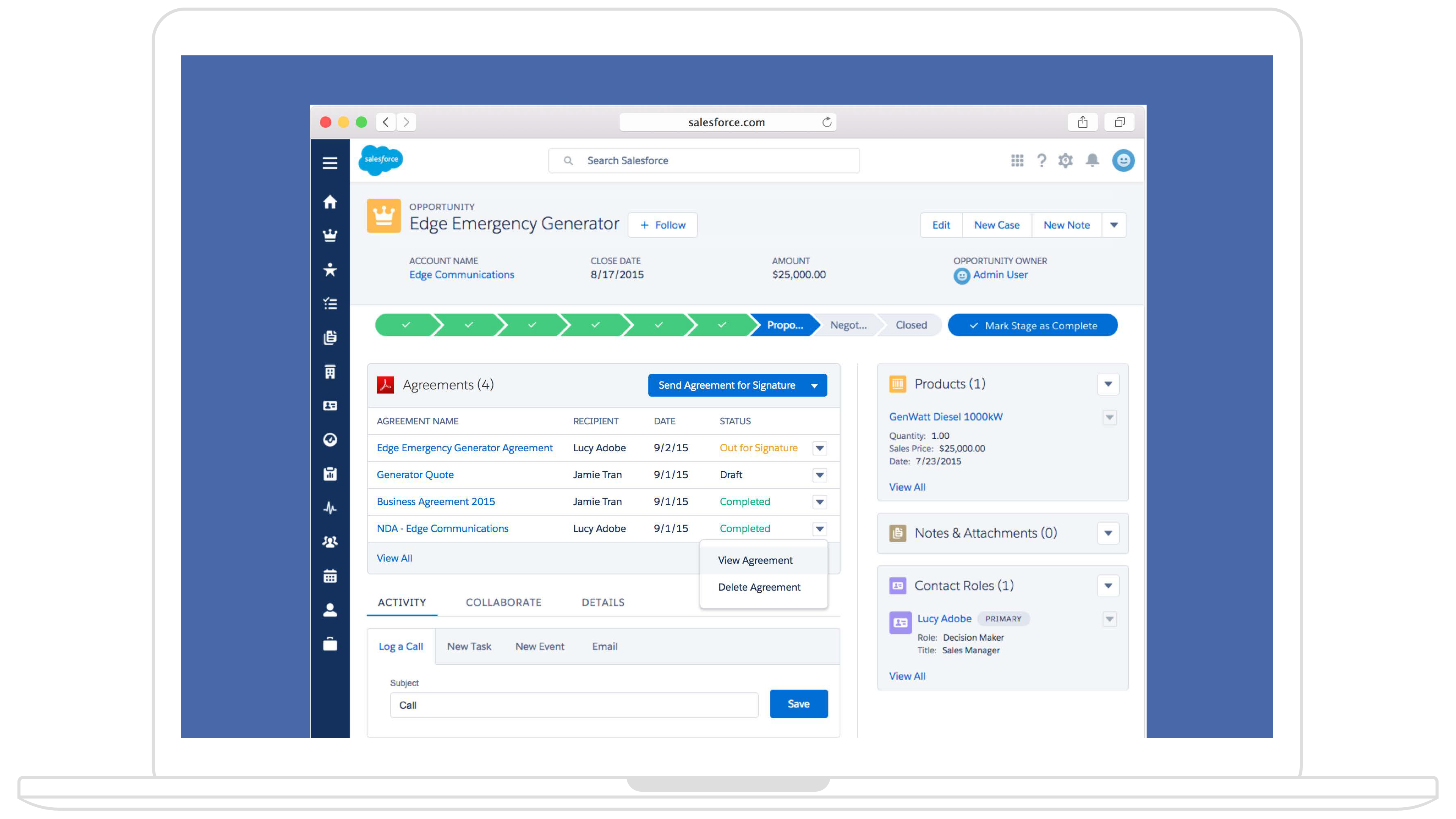This screenshot has width=1456, height=819.
Task: Open People person icon in sidebar
Action: [x=330, y=610]
